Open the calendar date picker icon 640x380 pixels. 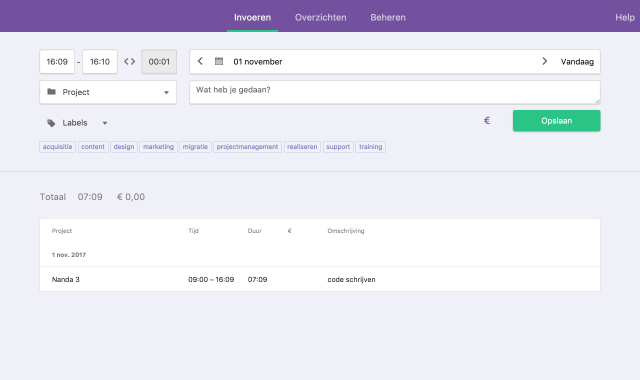coord(219,61)
